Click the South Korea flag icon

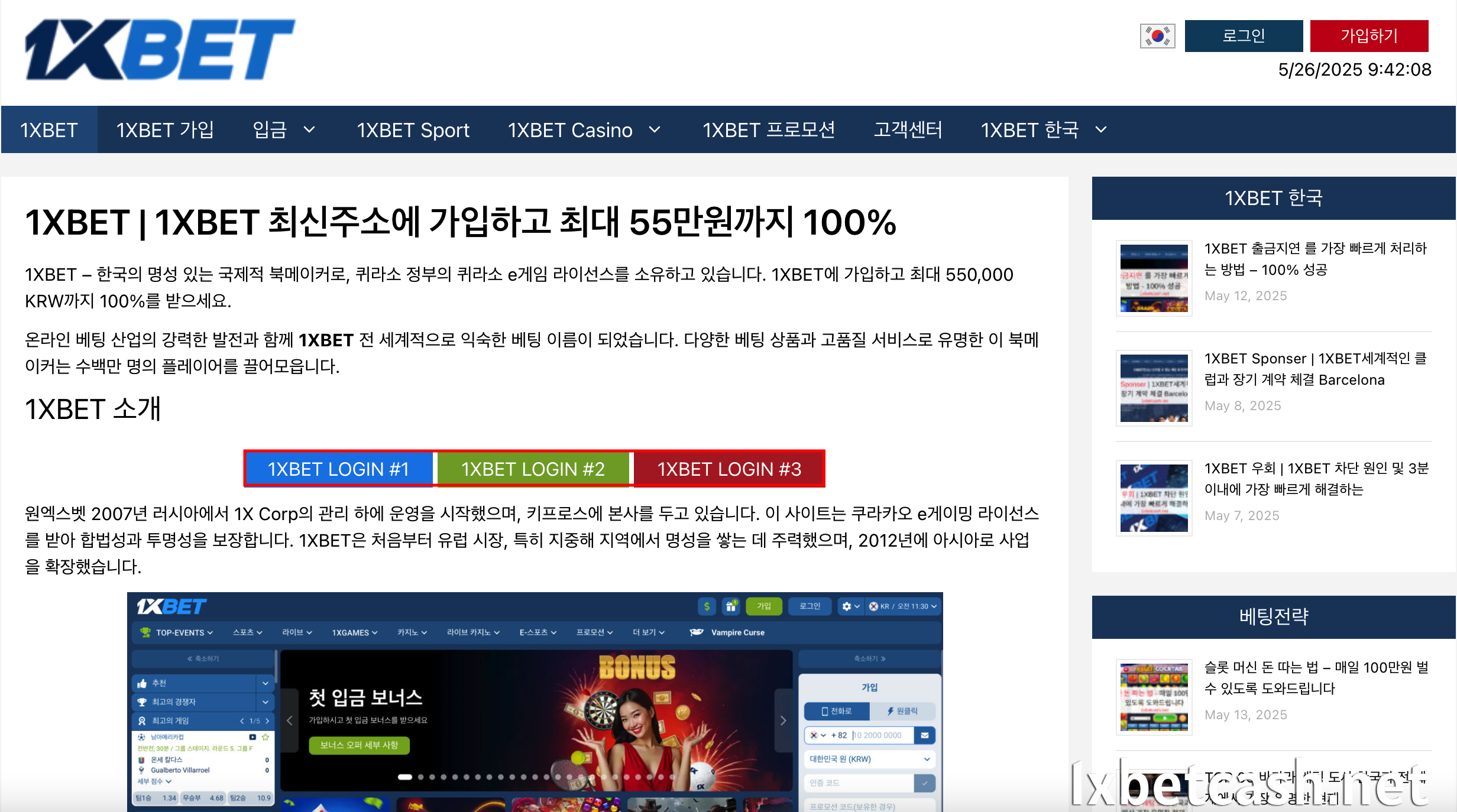click(1157, 36)
